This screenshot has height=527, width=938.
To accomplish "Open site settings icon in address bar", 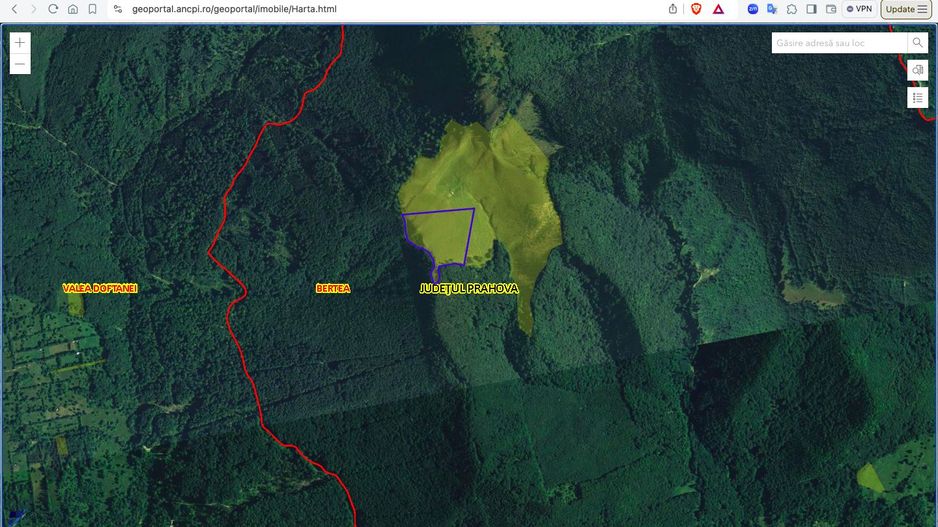I will [118, 9].
